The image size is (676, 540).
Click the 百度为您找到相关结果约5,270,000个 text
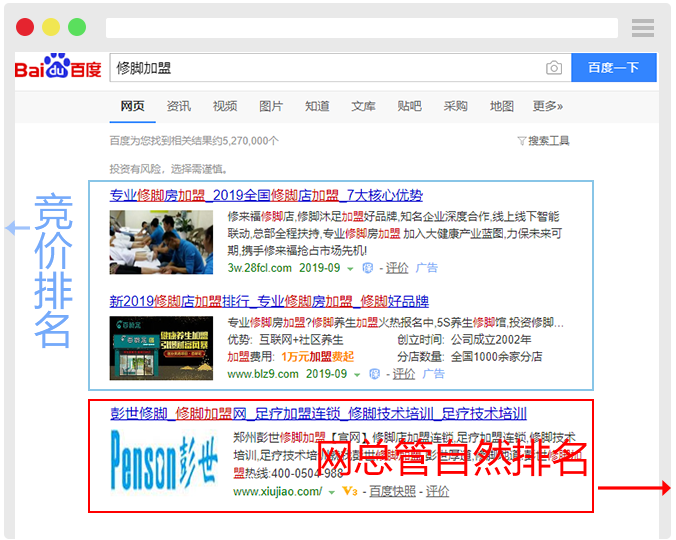pos(194,141)
